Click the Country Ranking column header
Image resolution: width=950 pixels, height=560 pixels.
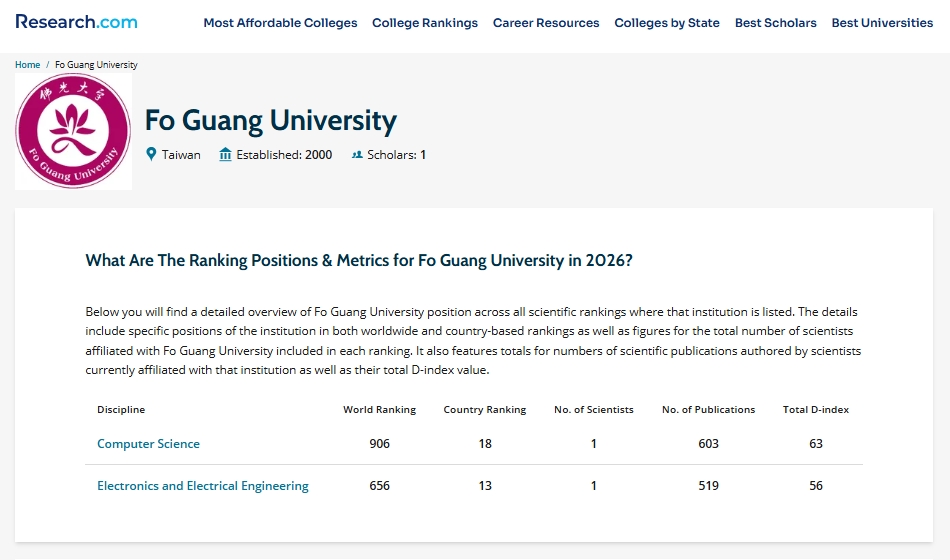485,410
